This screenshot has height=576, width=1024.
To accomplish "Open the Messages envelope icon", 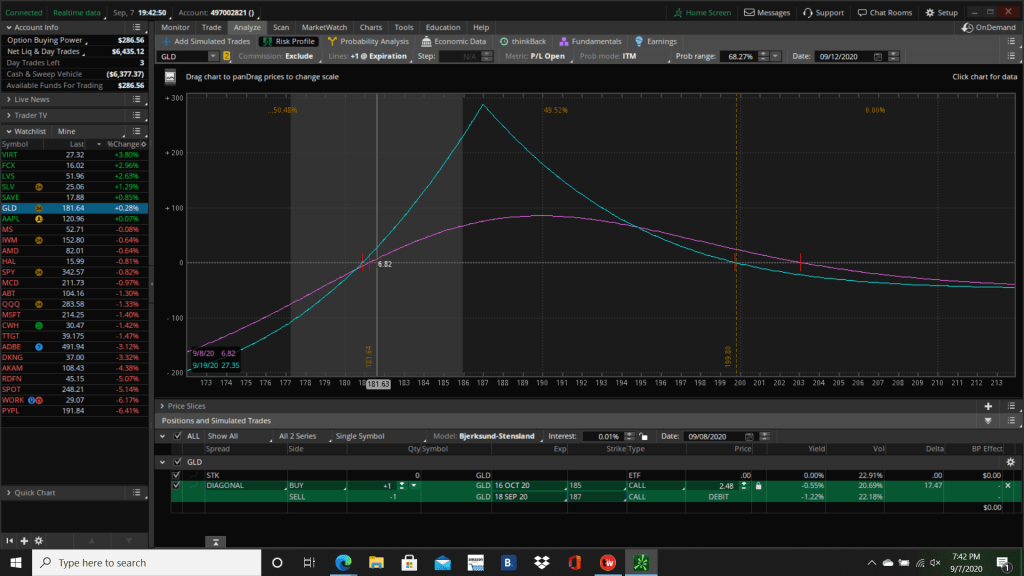I will coord(750,13).
